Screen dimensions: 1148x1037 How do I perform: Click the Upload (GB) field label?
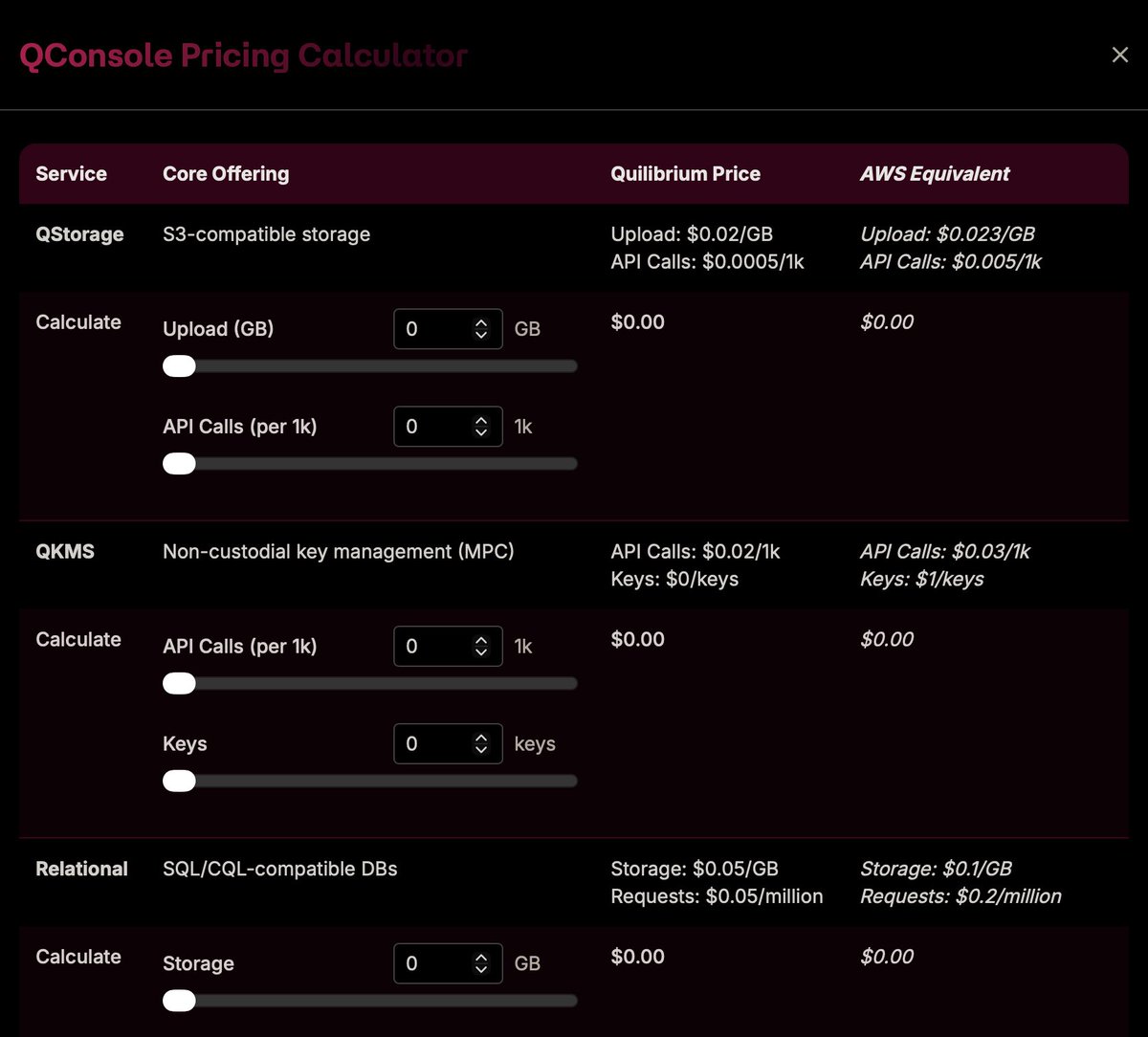tap(218, 329)
